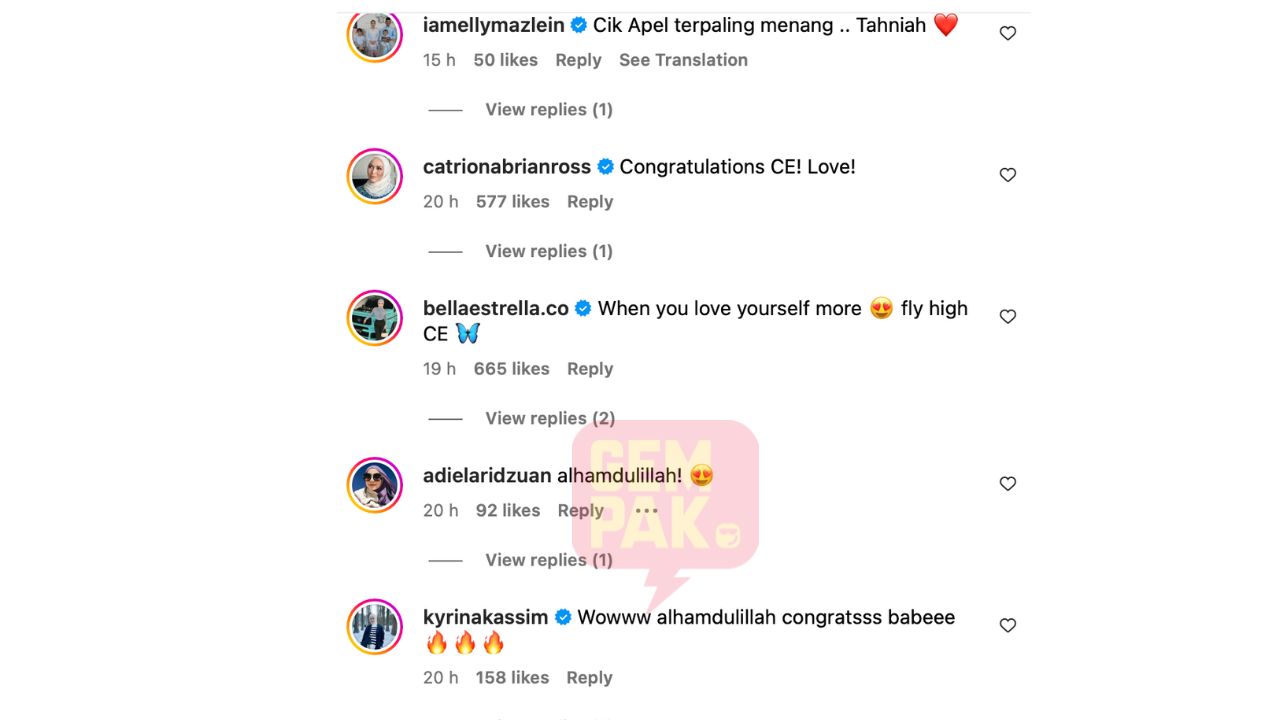Open the adielaridzuan username link

pyautogui.click(x=487, y=476)
